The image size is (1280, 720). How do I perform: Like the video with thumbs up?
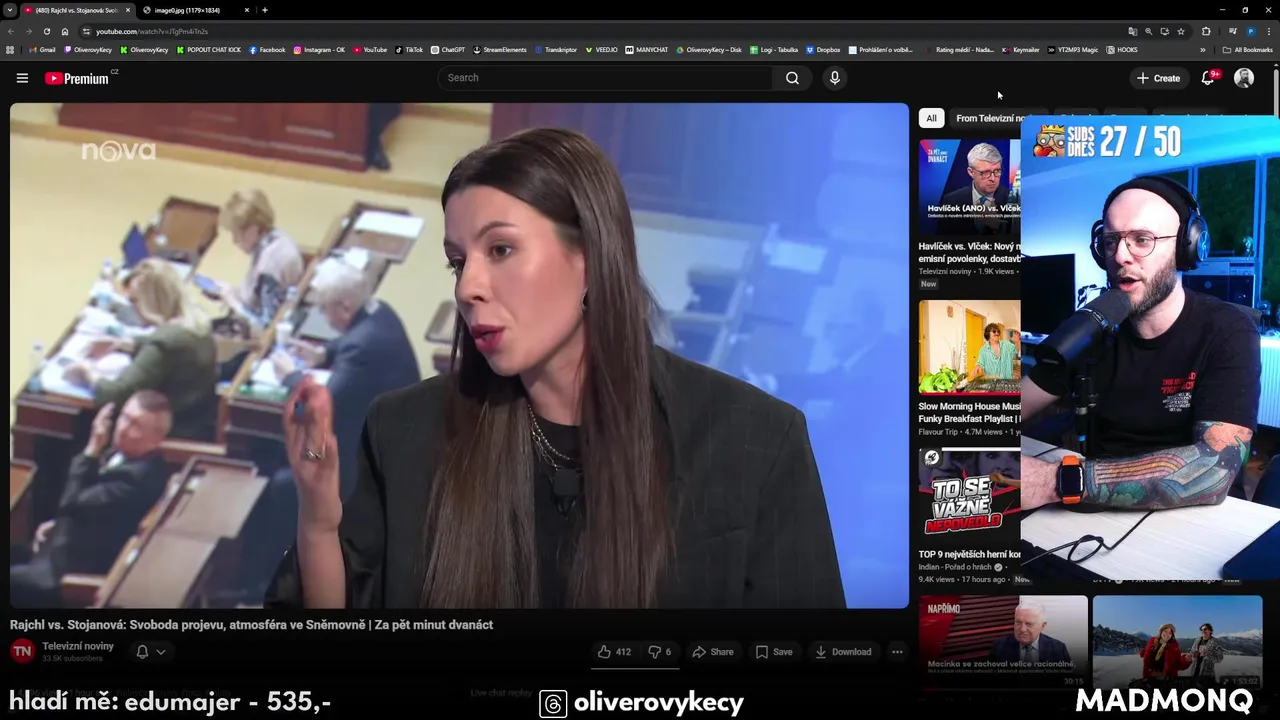point(614,652)
